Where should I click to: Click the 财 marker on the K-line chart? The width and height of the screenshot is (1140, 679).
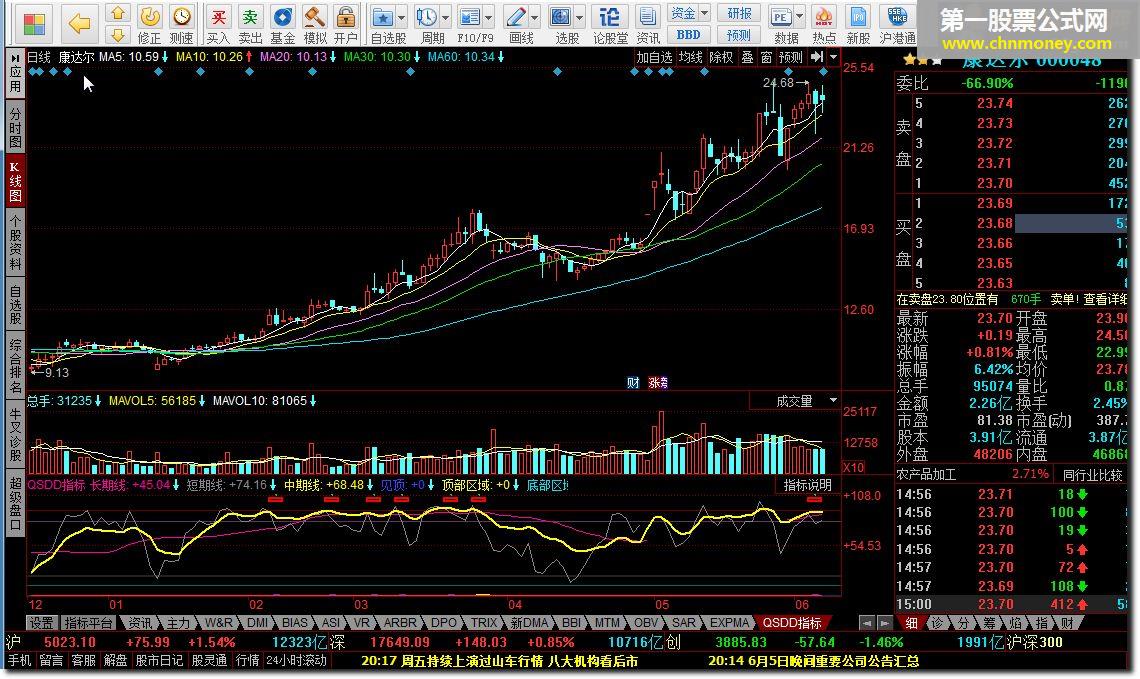coord(633,382)
